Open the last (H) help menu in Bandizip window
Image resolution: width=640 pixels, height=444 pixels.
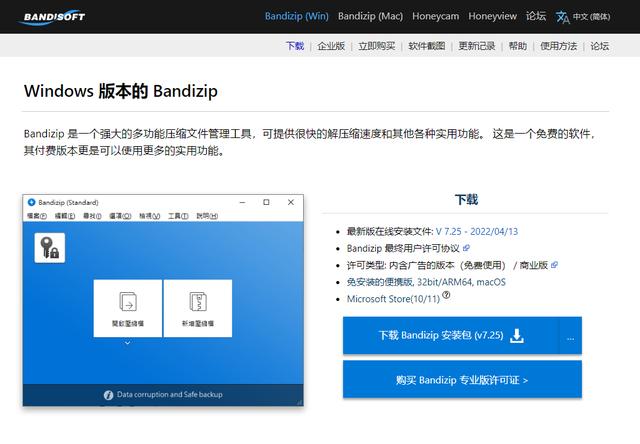[207, 216]
